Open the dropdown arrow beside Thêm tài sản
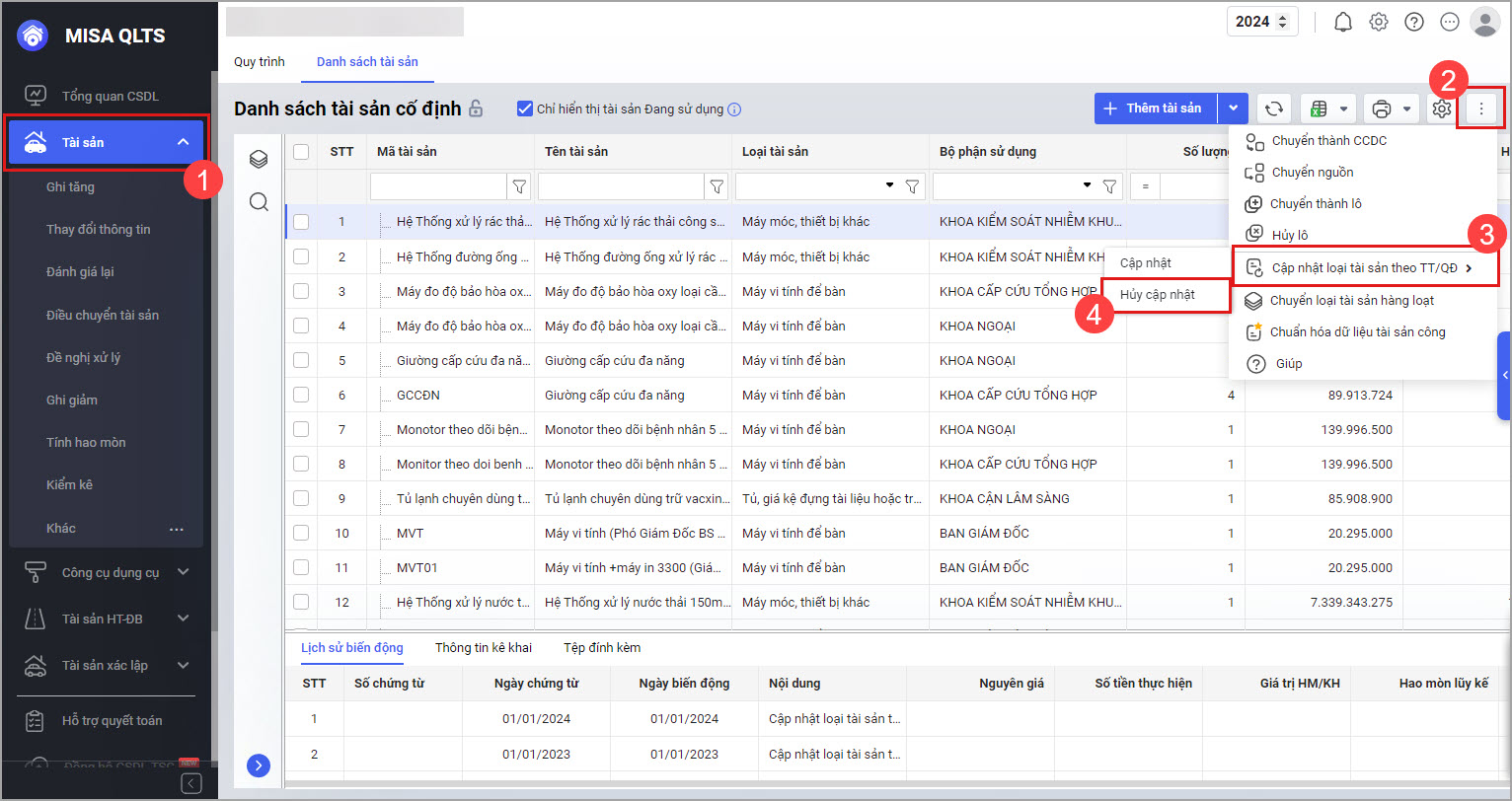The height and width of the screenshot is (801, 1512). pyautogui.click(x=1233, y=109)
